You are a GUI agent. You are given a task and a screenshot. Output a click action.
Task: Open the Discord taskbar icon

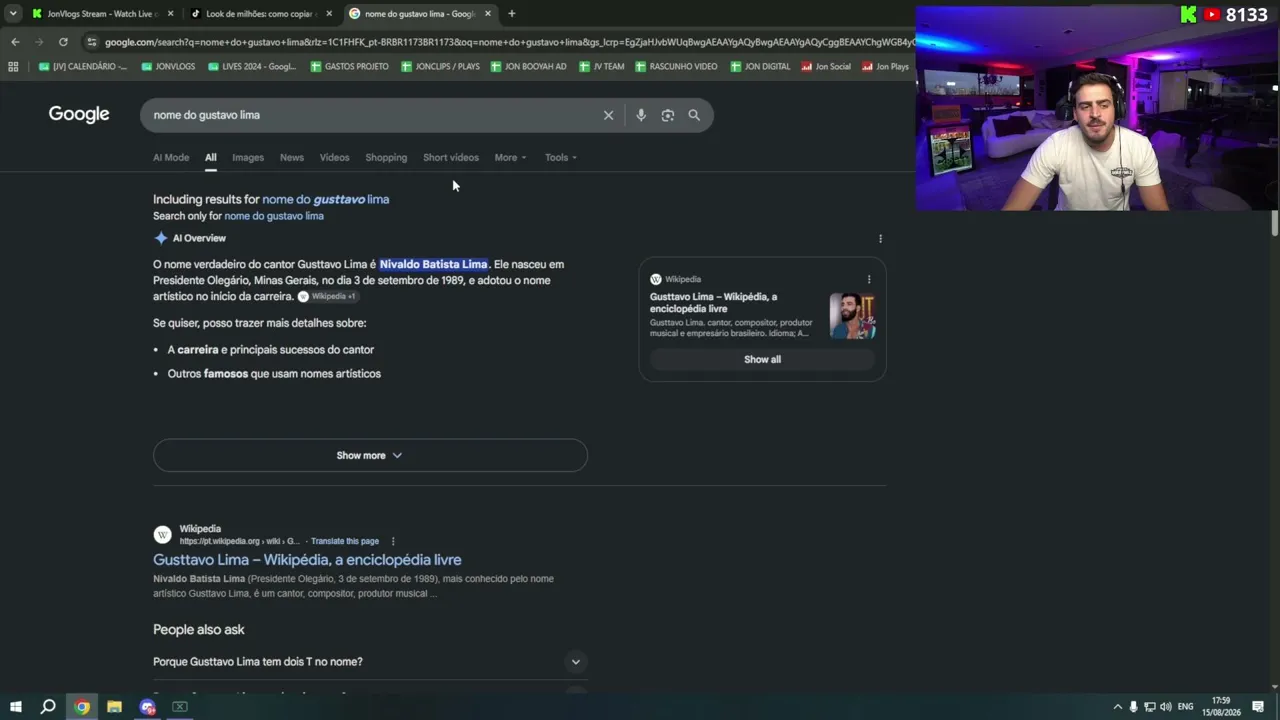pos(147,707)
